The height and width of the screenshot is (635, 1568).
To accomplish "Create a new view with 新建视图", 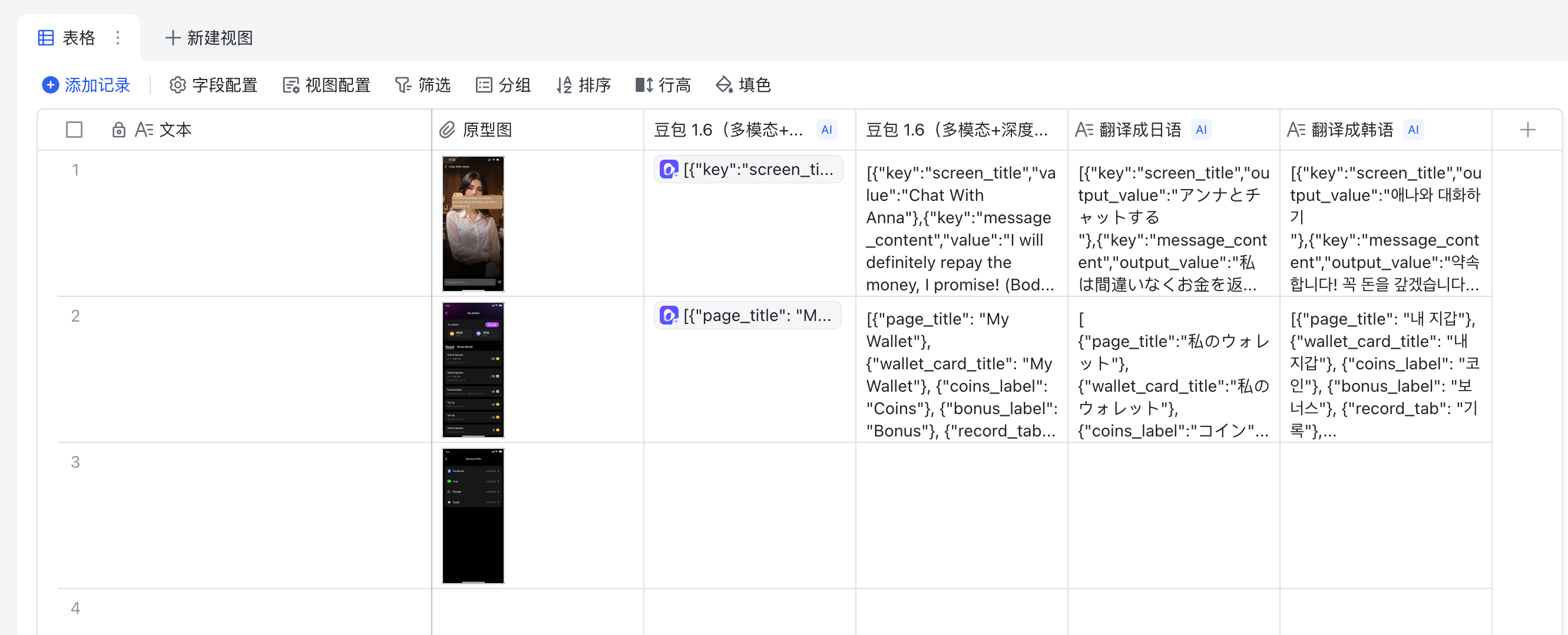I will pyautogui.click(x=209, y=38).
